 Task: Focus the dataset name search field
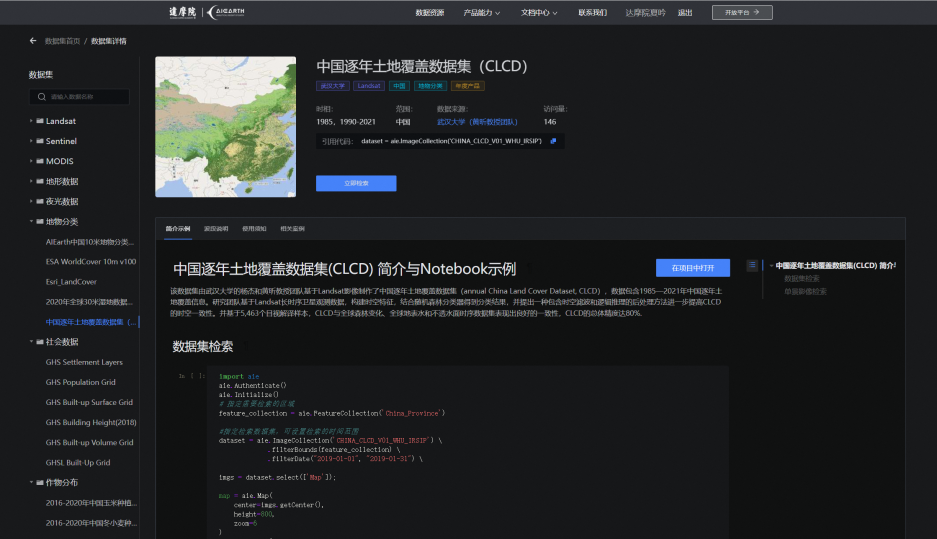pyautogui.click(x=79, y=97)
